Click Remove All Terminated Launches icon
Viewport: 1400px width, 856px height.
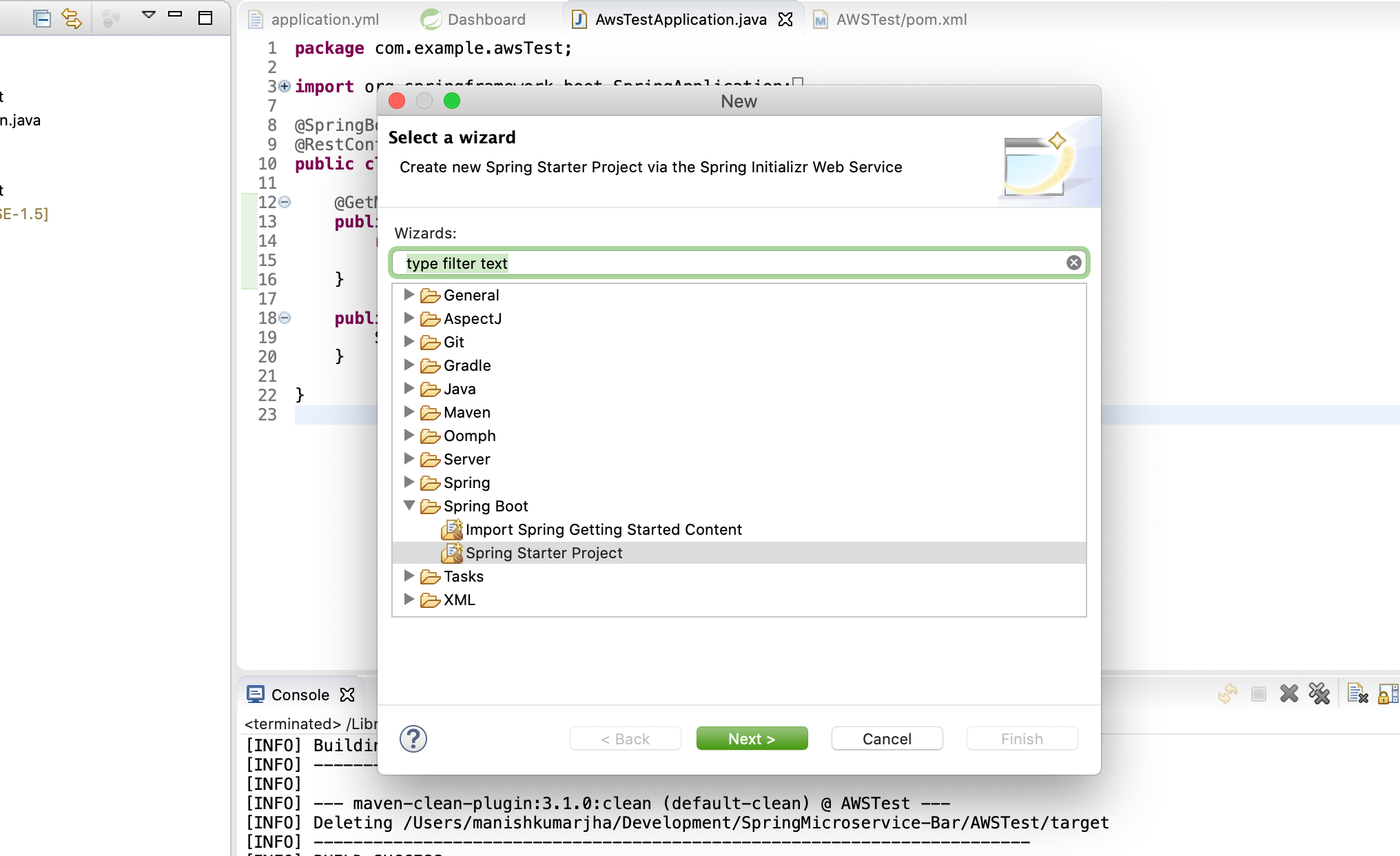(x=1319, y=693)
